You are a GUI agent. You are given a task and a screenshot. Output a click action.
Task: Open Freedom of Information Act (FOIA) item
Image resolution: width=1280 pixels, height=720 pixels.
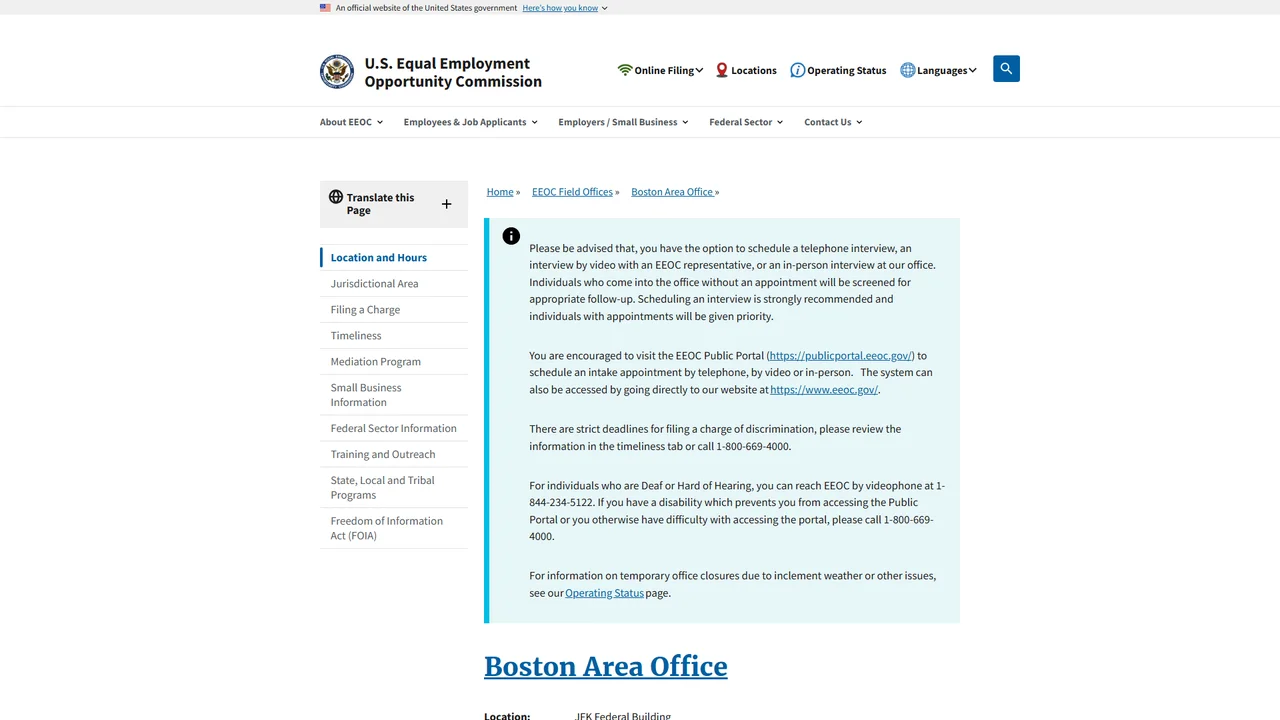point(394,528)
